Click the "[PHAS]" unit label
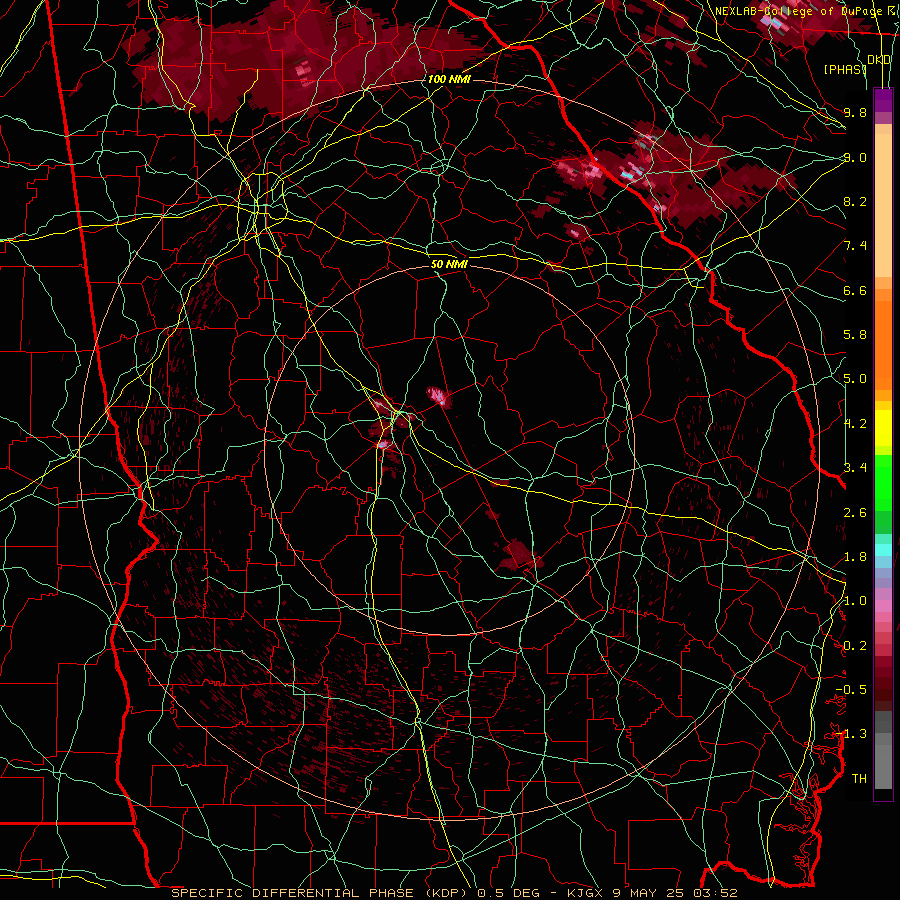Screen dimensions: 900x900 [x=844, y=69]
